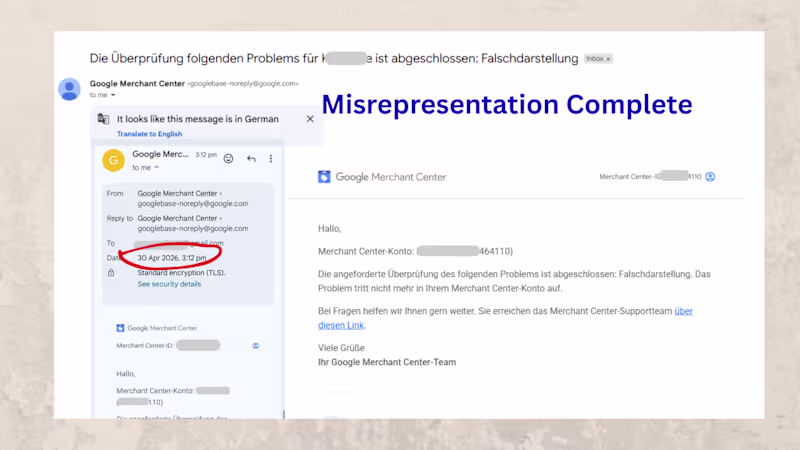This screenshot has width=800, height=450.
Task: Click the 'Viele Grüße' closing line
Action: (341, 348)
